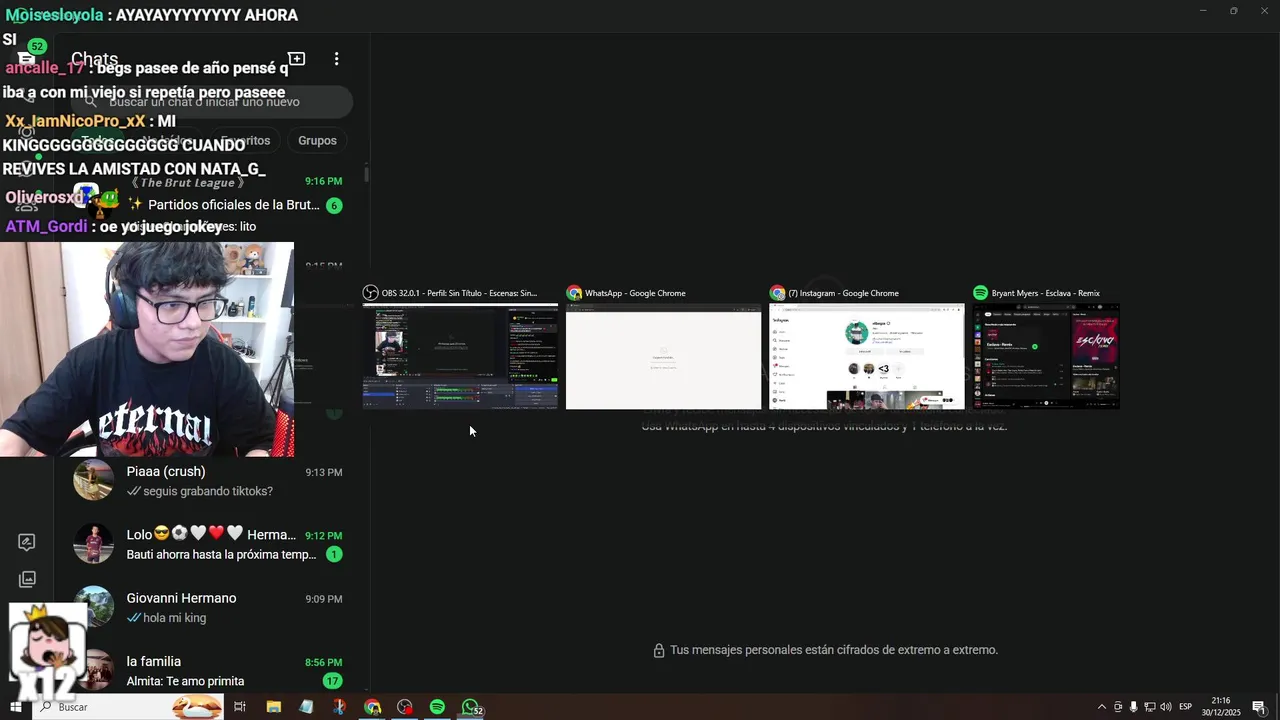This screenshot has height=720, width=1280.
Task: Open Spotify from the taskbar
Action: 437,707
